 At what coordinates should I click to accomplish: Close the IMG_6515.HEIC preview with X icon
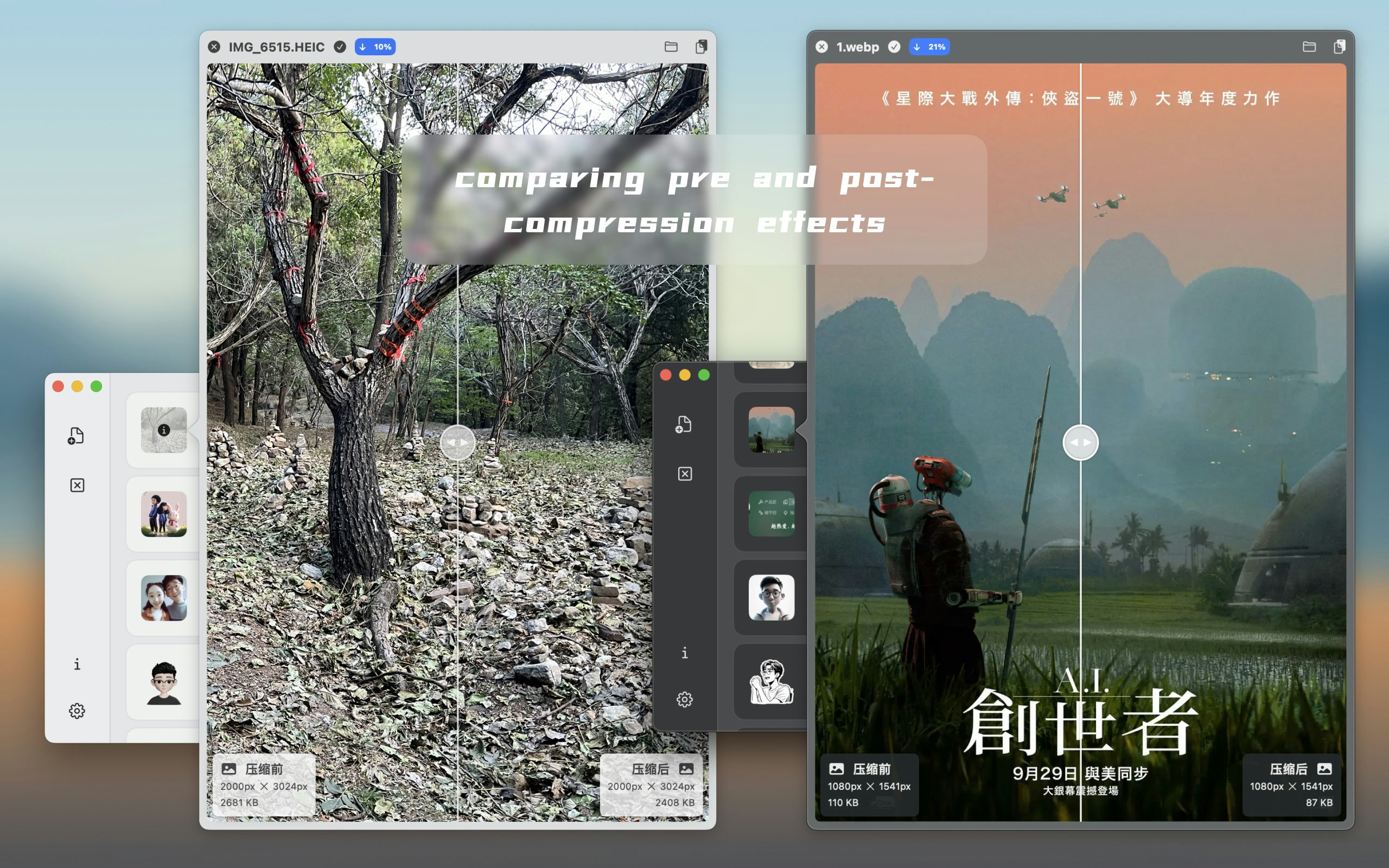tap(214, 47)
